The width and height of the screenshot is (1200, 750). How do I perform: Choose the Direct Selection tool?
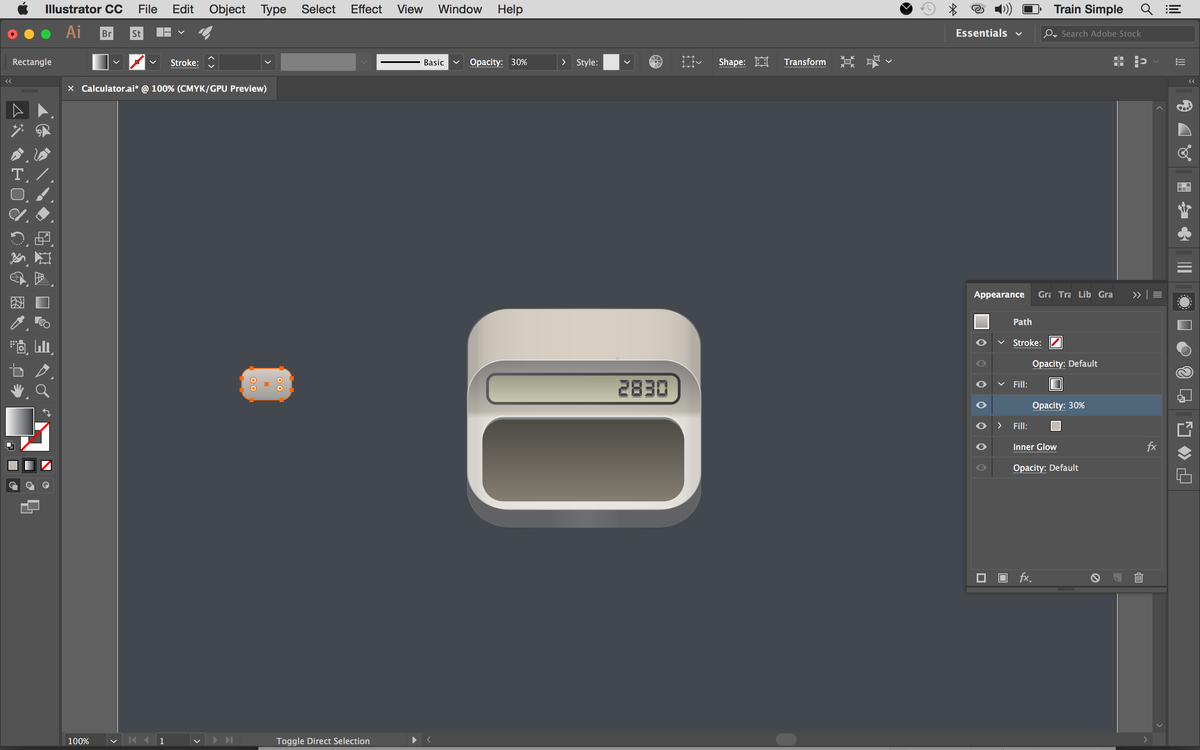pyautogui.click(x=42, y=112)
